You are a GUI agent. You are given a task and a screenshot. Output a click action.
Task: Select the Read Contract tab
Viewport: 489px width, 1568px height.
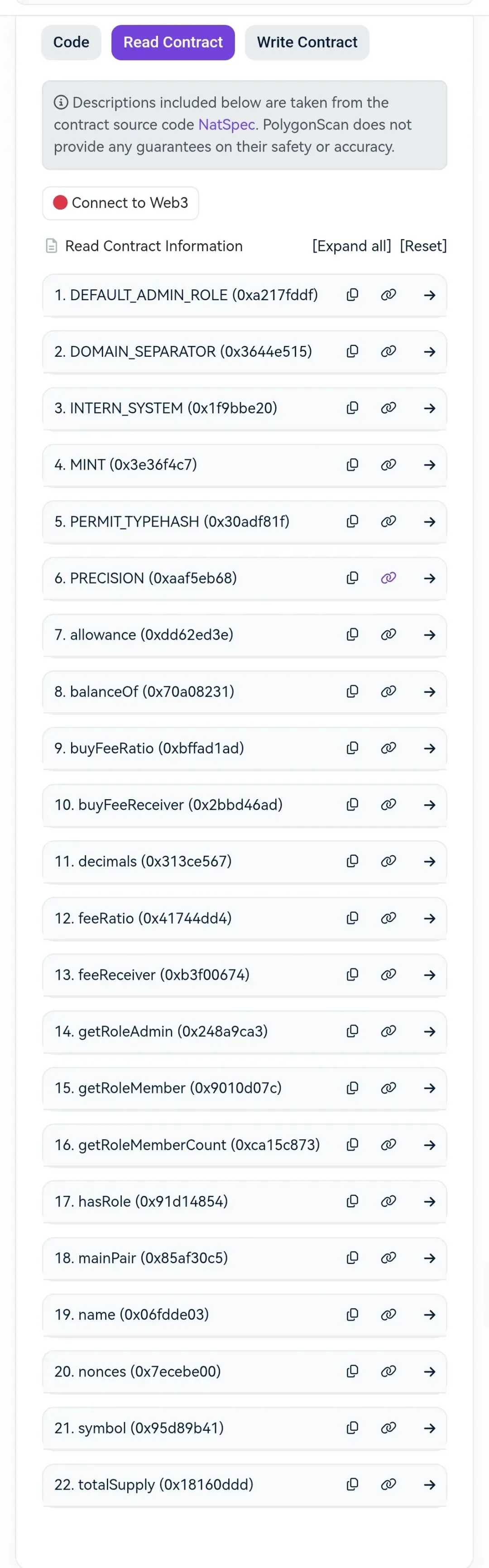[173, 43]
